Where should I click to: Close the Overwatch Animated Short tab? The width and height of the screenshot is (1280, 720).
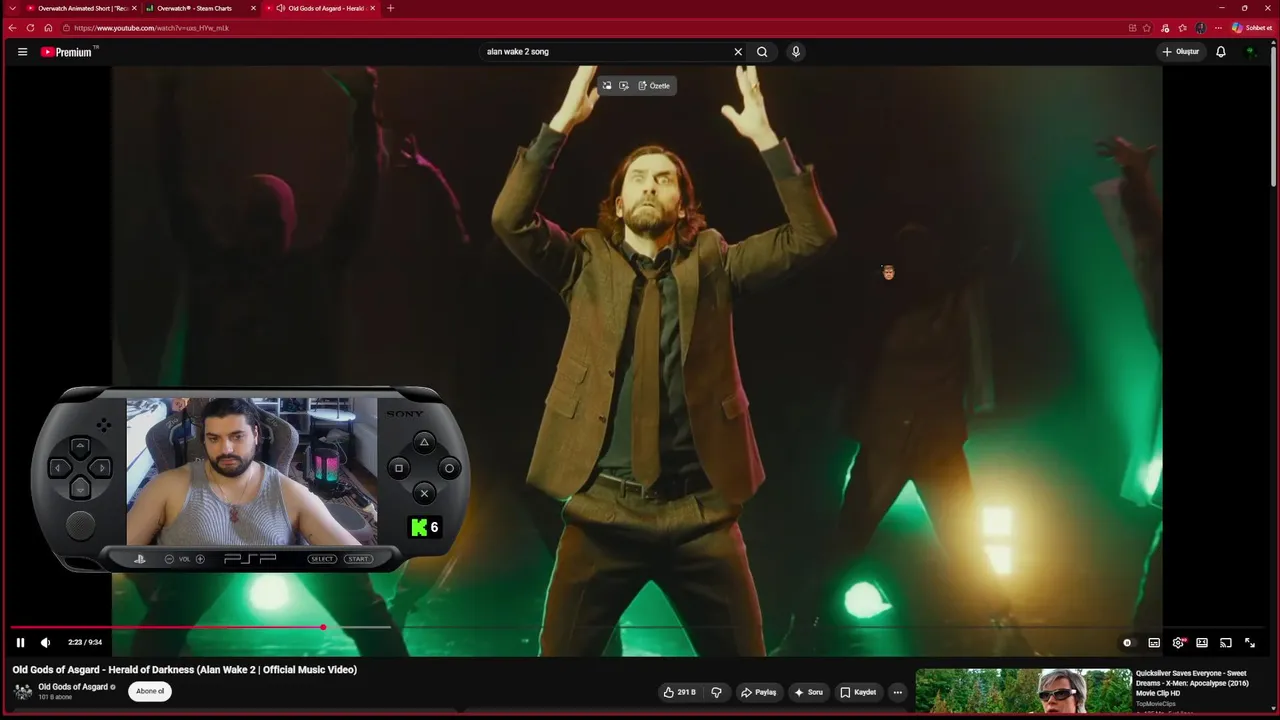[135, 8]
